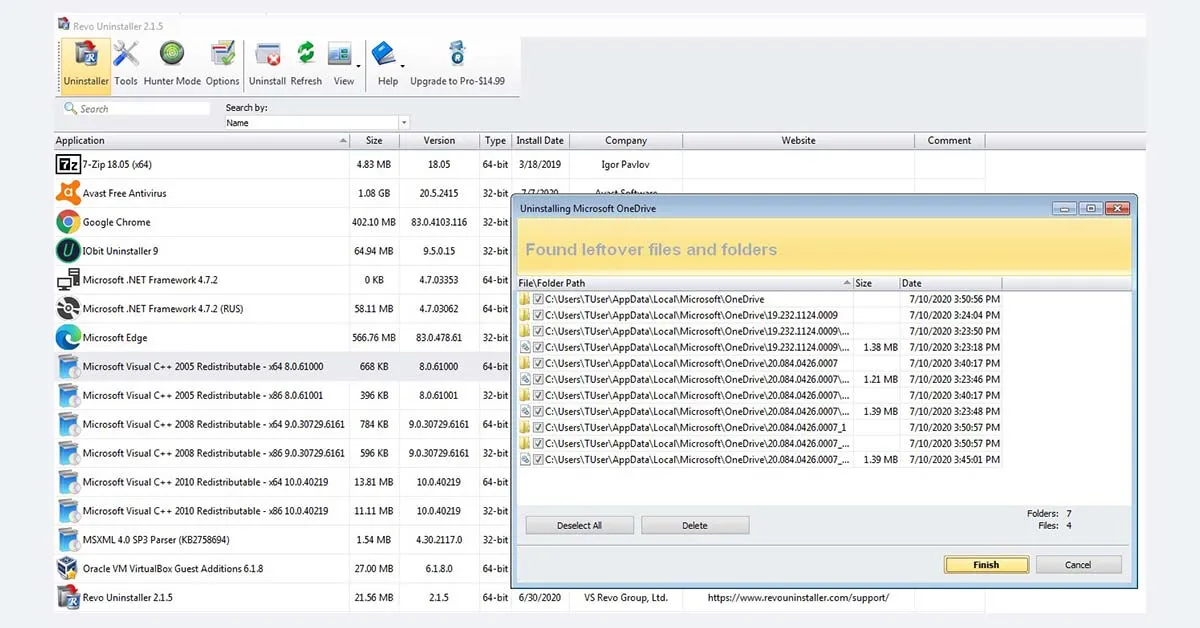Activate Hunter Mode
Screen dimensions: 1200x628
coord(172,65)
